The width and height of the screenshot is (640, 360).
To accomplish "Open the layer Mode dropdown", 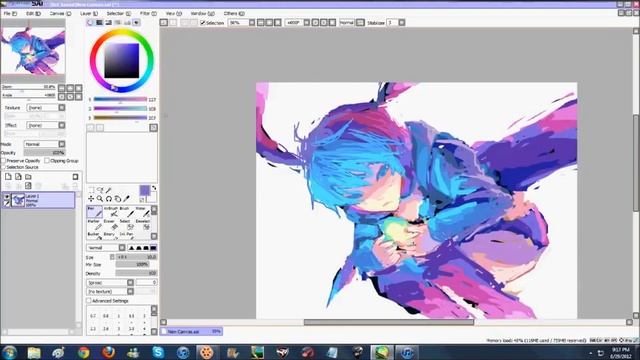I will pos(44,144).
